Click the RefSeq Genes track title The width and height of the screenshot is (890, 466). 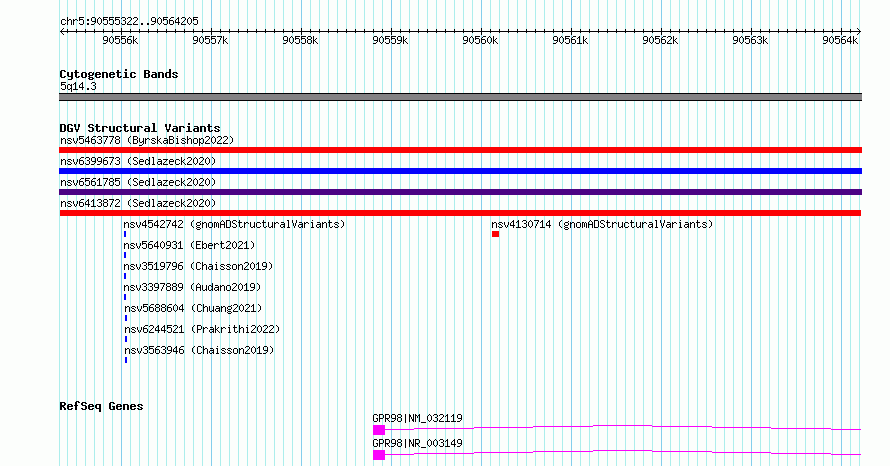(x=101, y=406)
